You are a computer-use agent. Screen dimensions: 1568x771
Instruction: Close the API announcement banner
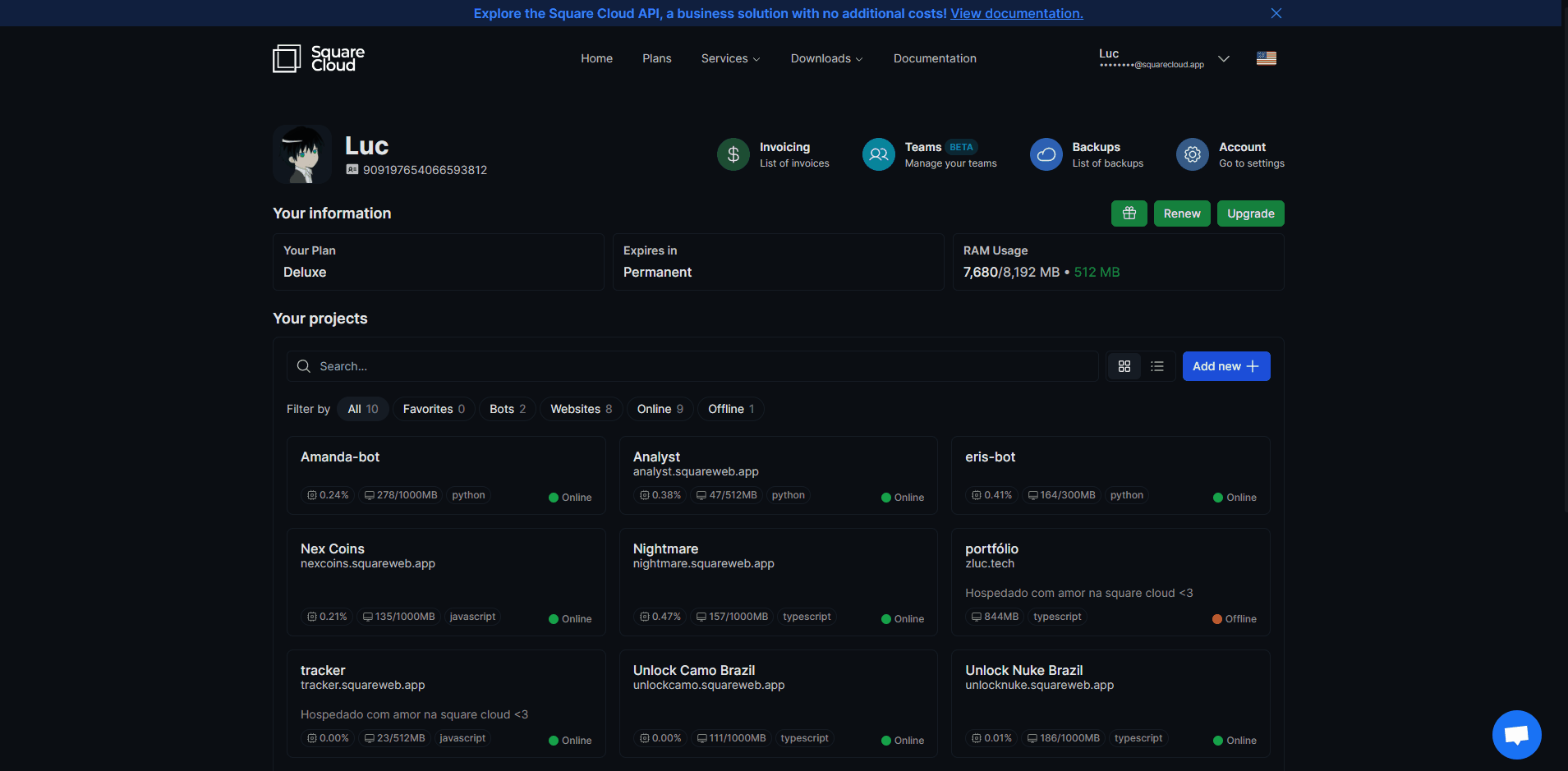(1276, 13)
